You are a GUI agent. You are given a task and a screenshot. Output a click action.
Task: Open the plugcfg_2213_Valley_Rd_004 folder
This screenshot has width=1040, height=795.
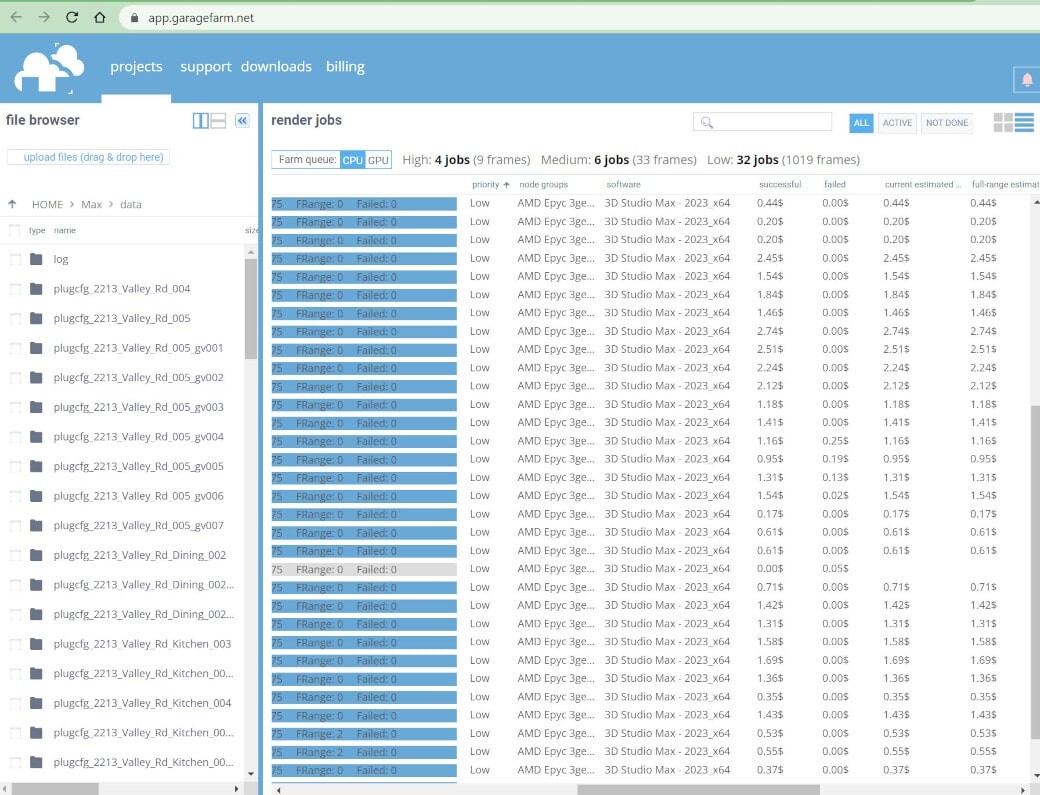(122, 289)
